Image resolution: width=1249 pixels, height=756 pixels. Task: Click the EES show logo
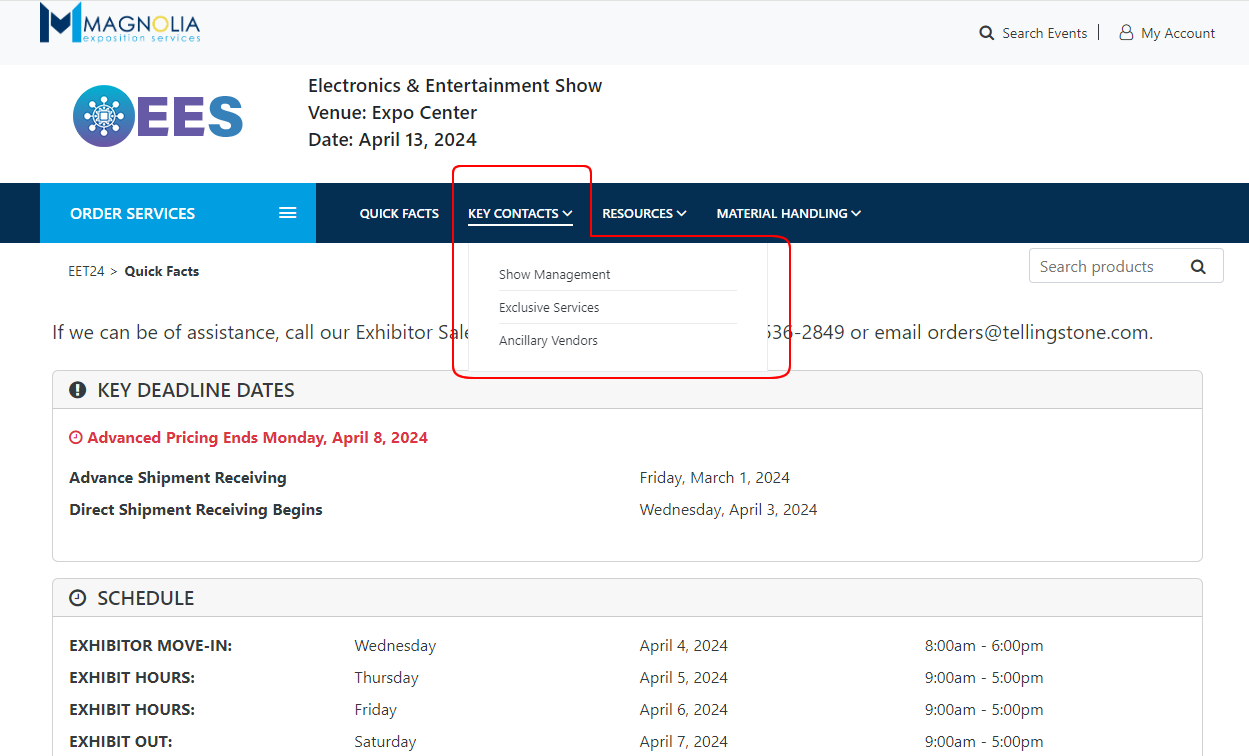[158, 116]
